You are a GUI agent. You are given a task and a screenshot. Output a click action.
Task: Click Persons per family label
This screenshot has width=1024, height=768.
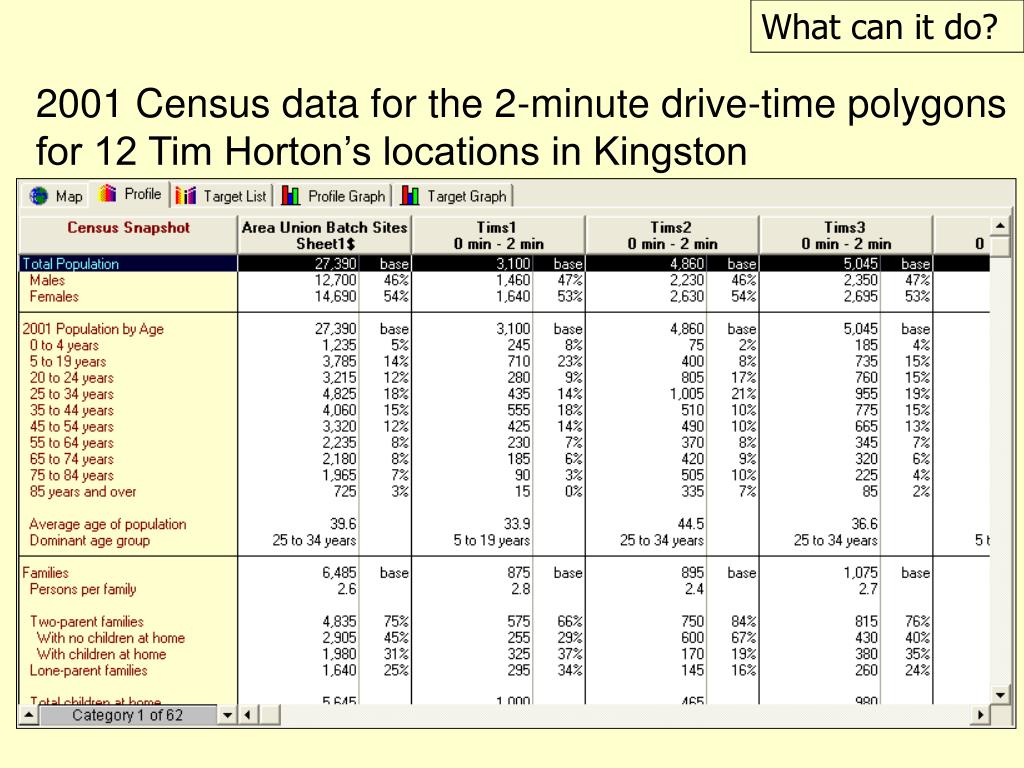(x=83, y=589)
